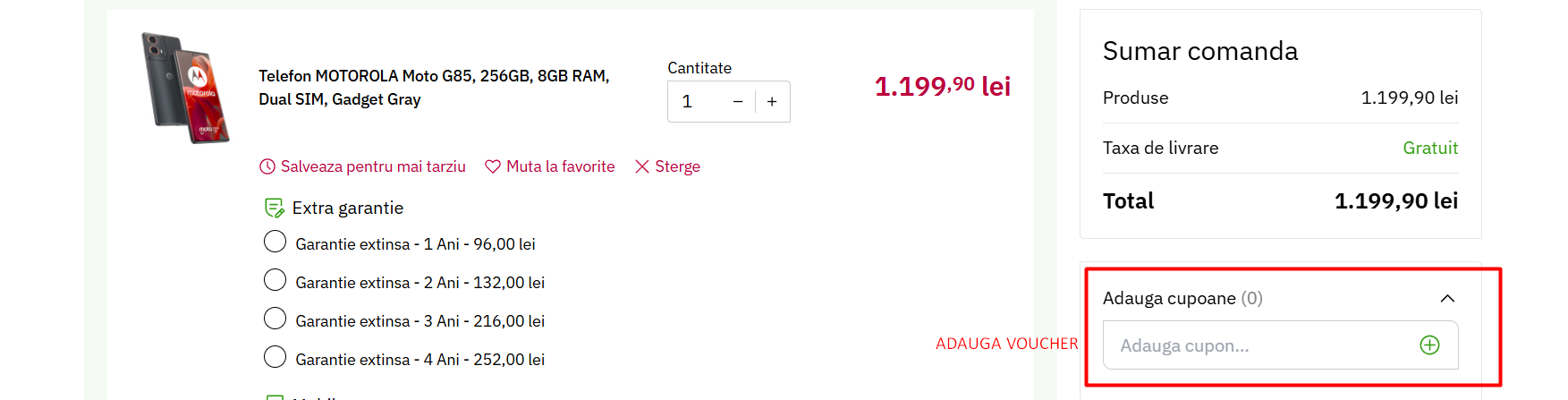Click the Sterge link to remove product
The image size is (1568, 400).
point(677,166)
